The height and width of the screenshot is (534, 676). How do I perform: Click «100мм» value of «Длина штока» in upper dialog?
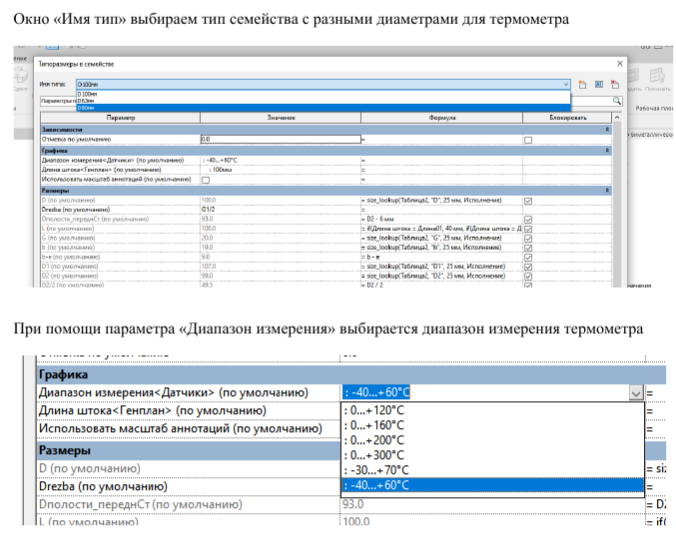point(220,170)
